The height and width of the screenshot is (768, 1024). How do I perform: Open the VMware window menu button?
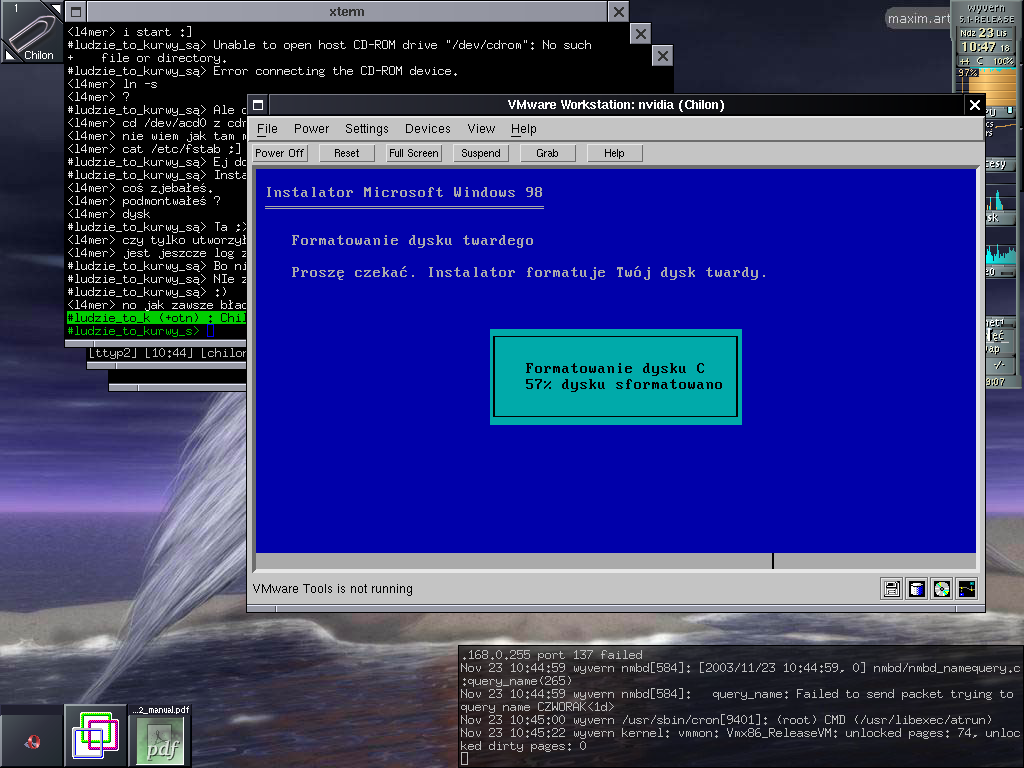258,105
